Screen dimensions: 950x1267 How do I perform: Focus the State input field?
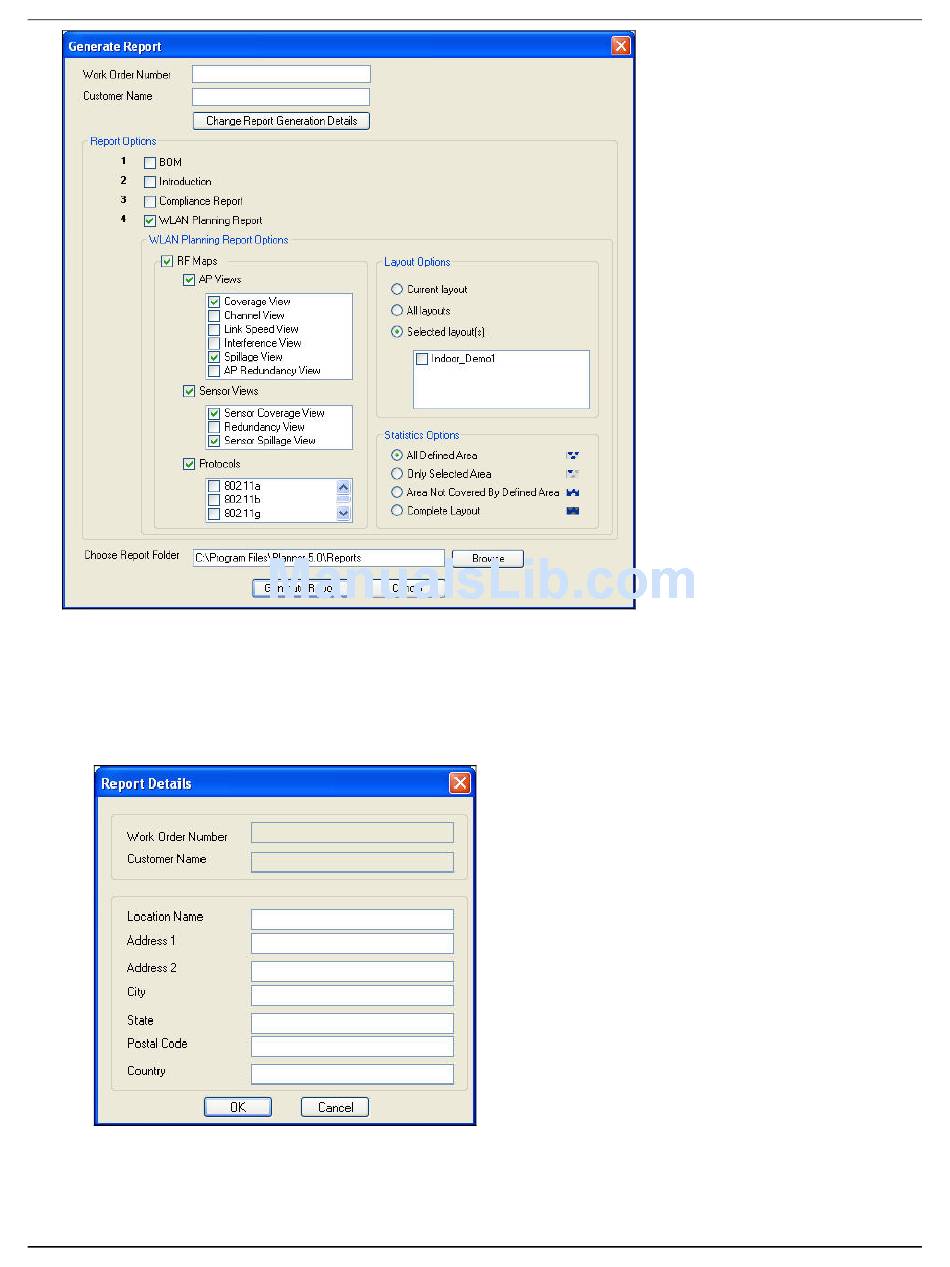coord(352,1023)
